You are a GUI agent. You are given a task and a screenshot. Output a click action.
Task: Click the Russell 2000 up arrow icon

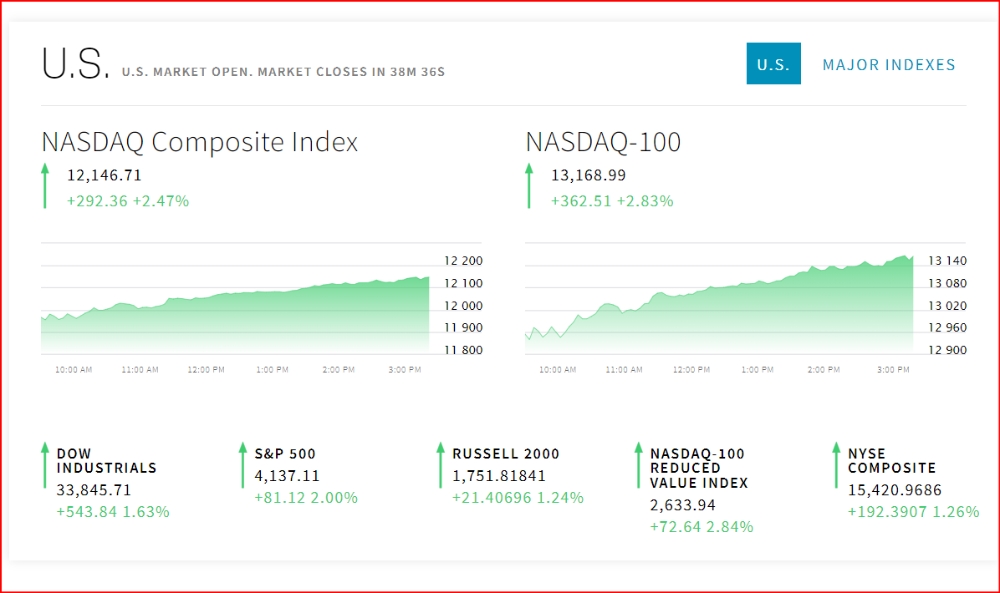point(440,464)
